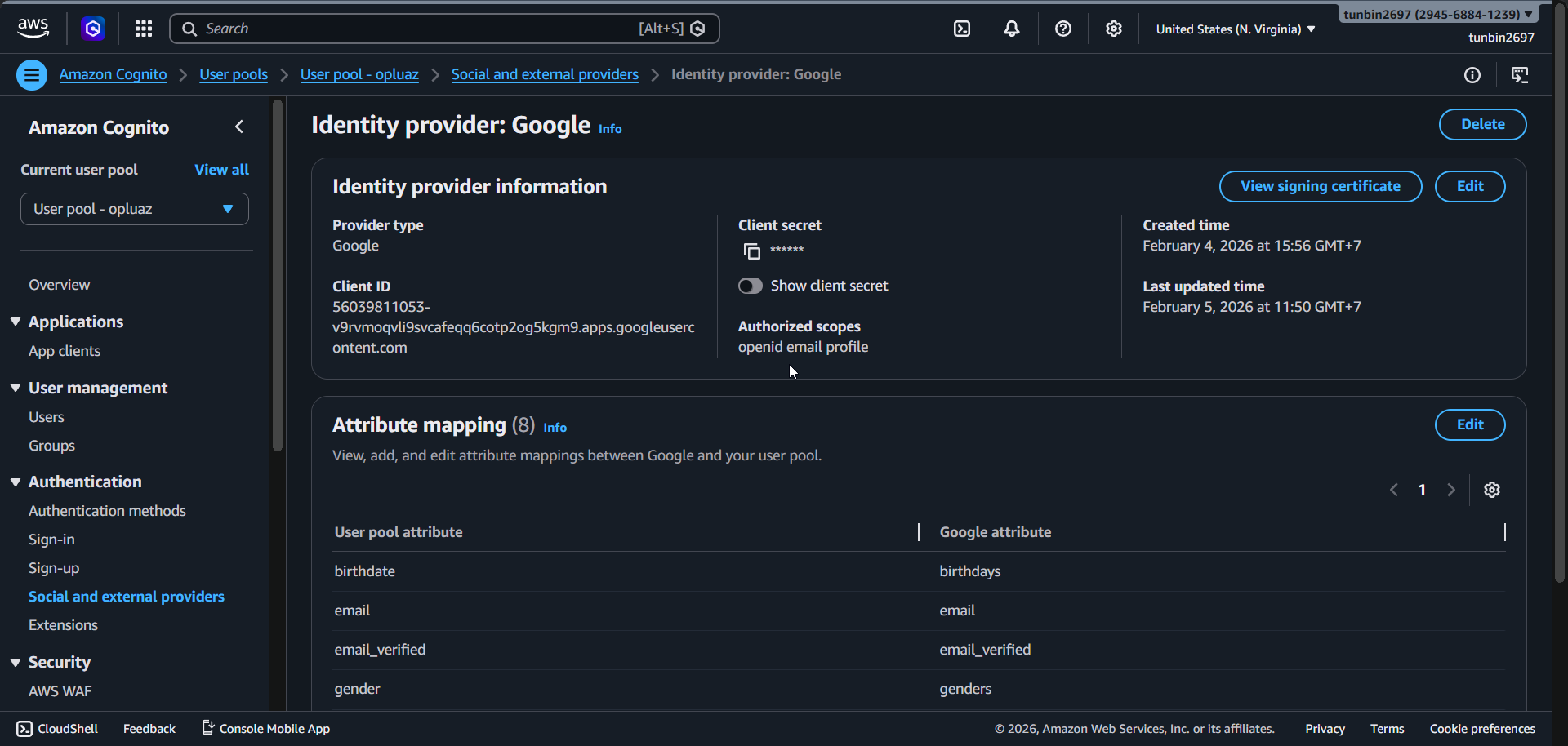Open account settings gear in top bar
The width and height of the screenshot is (1568, 746).
pyautogui.click(x=1113, y=28)
